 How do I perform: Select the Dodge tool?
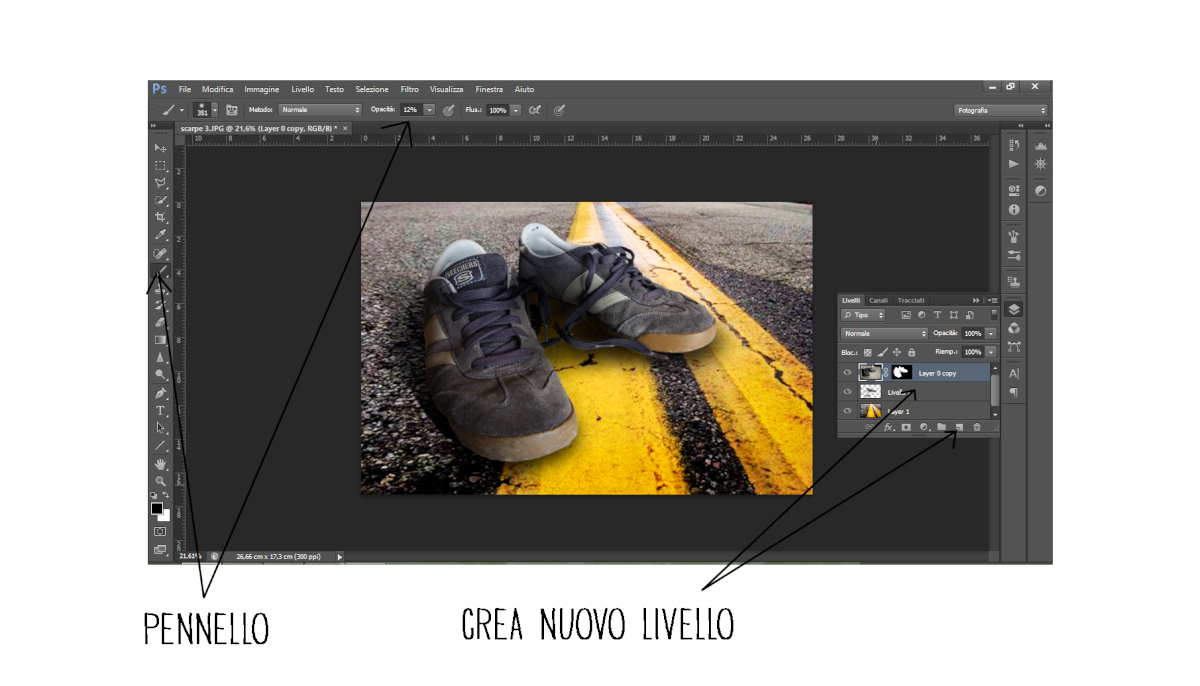pos(160,374)
